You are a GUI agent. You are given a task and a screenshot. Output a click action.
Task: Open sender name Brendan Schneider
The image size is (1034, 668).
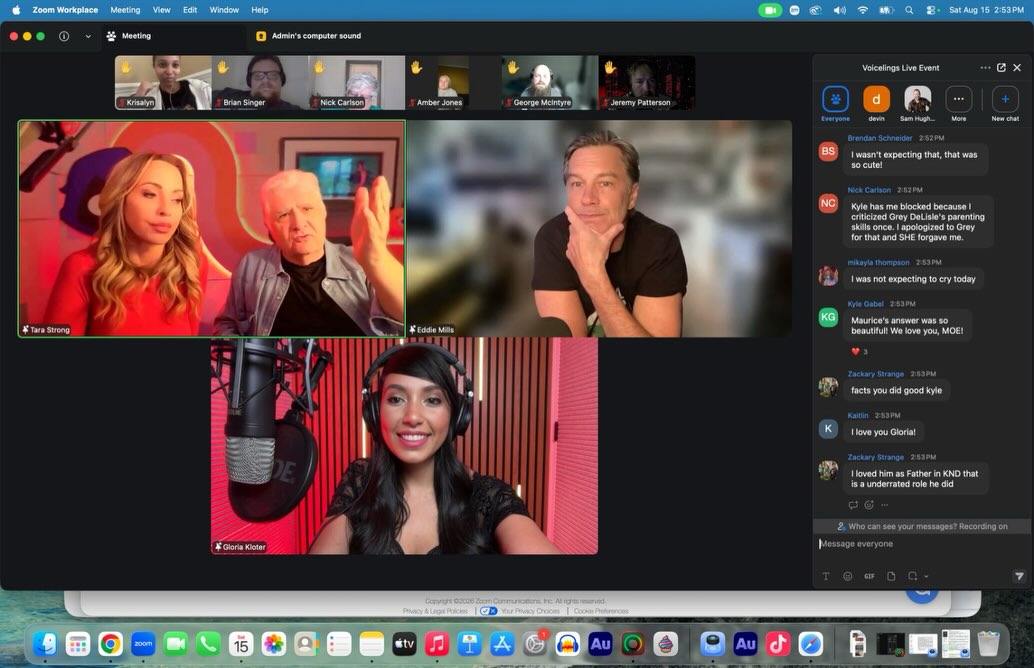880,138
